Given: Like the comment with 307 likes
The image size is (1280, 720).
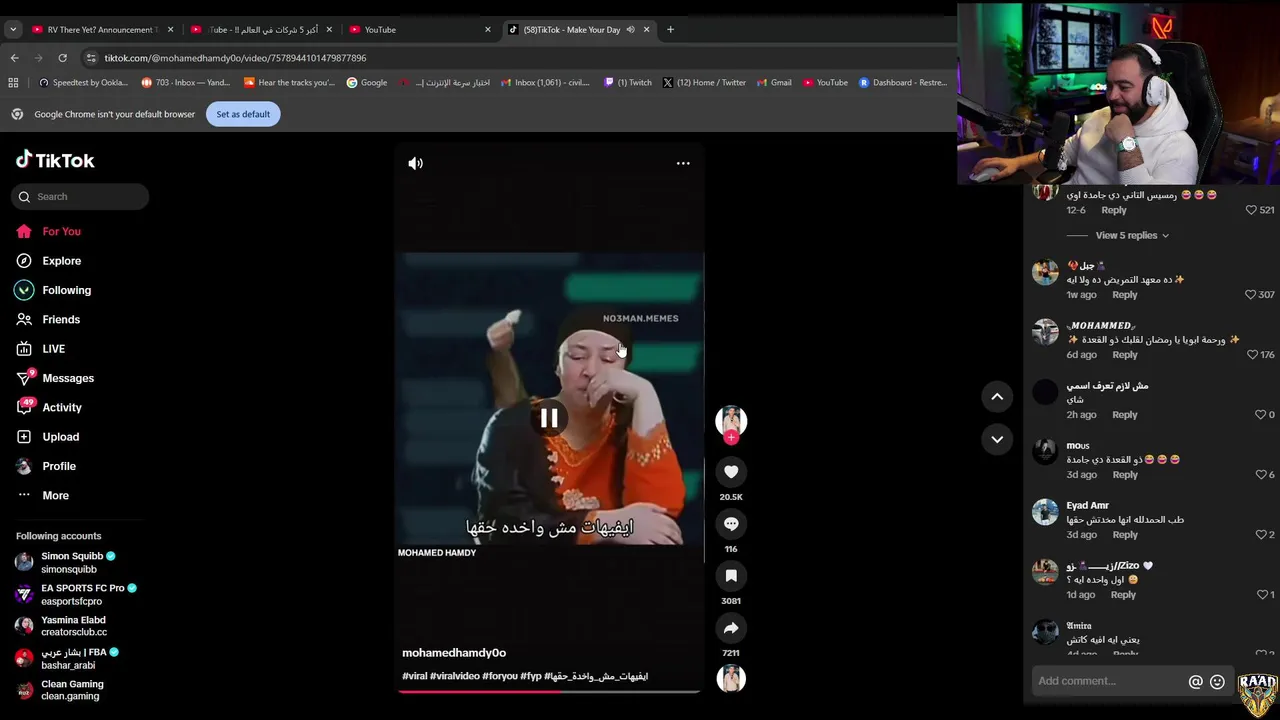Looking at the screenshot, I should [1250, 295].
